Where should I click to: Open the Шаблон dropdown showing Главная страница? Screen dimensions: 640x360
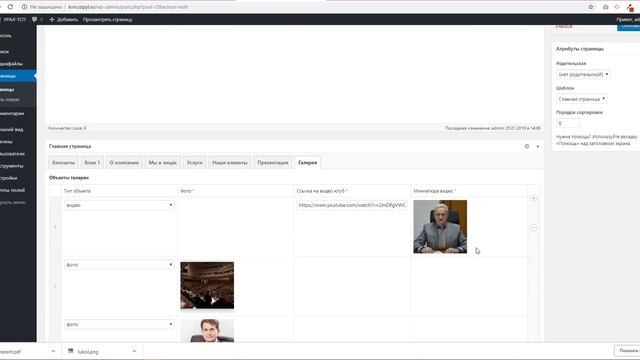click(581, 99)
